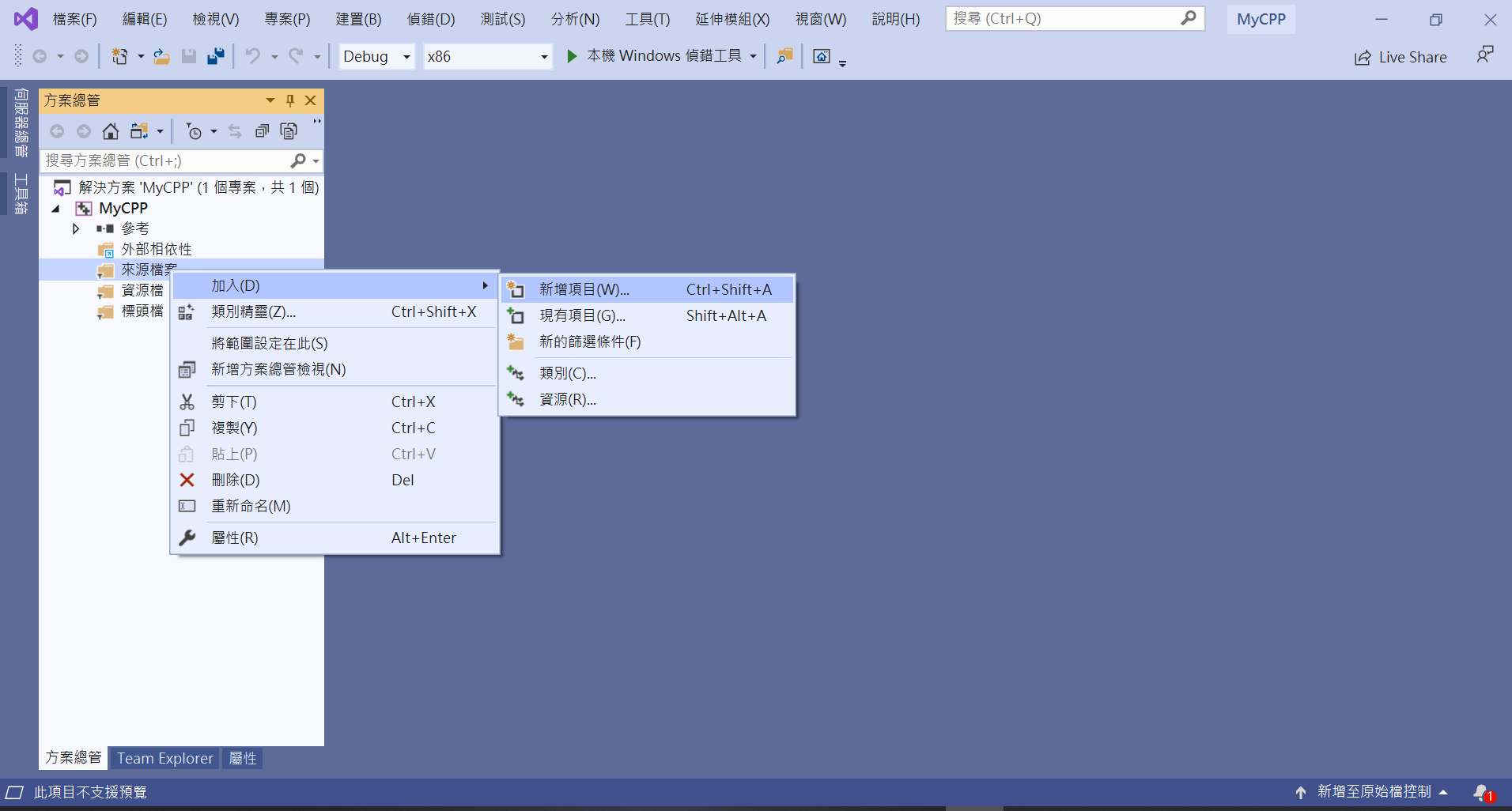Image resolution: width=1512 pixels, height=811 pixels.
Task: Select 重新命名(M) in context menu
Action: (251, 506)
